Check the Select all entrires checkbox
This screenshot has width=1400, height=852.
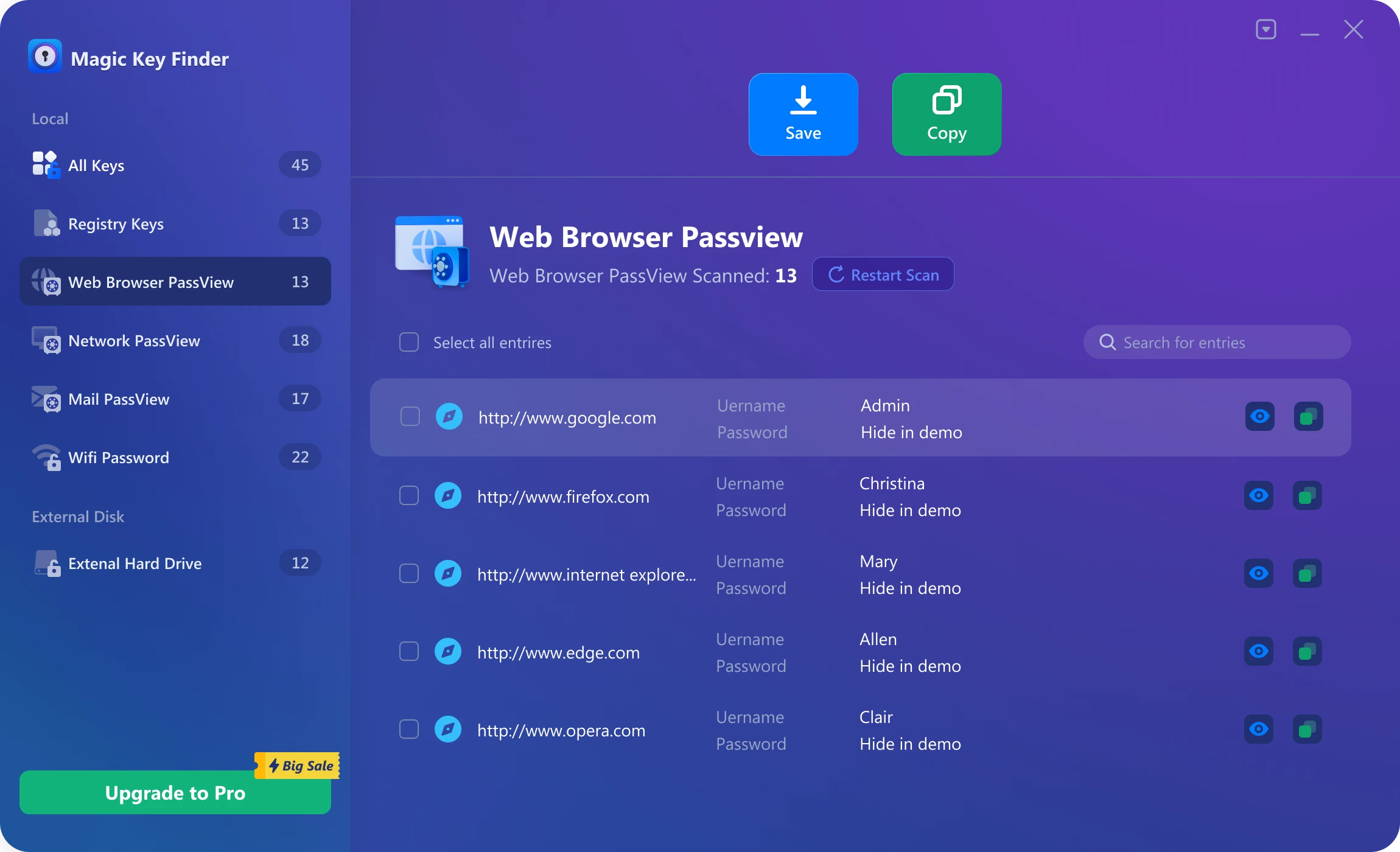pyautogui.click(x=408, y=342)
